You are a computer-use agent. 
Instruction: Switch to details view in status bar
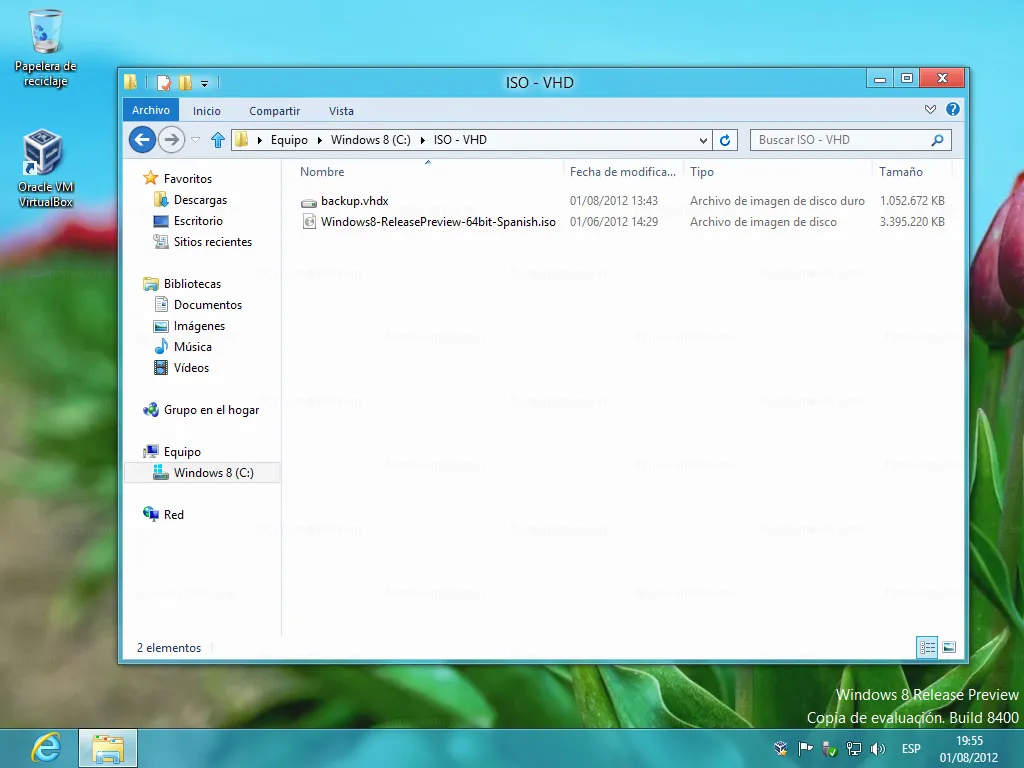(x=927, y=647)
